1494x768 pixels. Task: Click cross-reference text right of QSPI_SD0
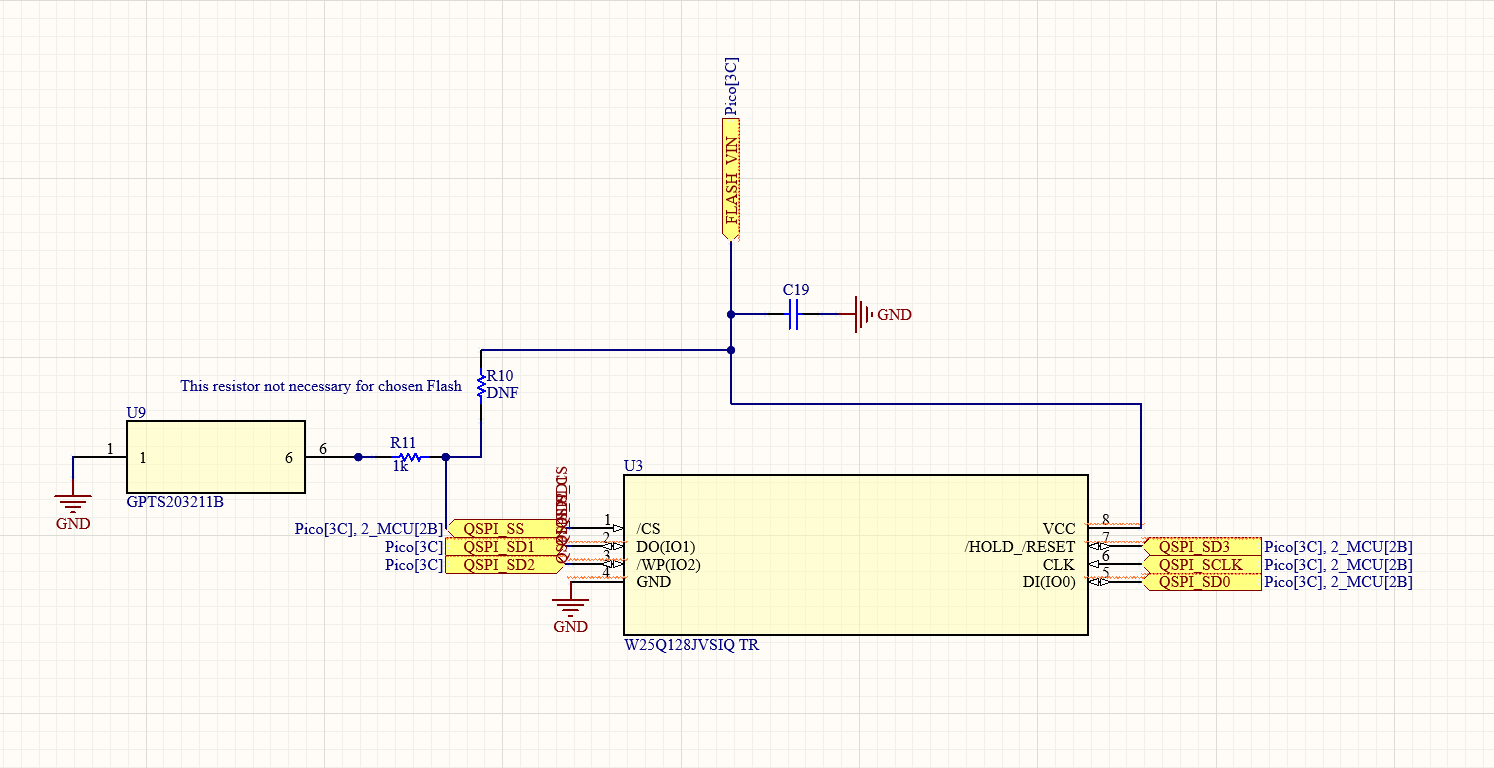point(1338,582)
